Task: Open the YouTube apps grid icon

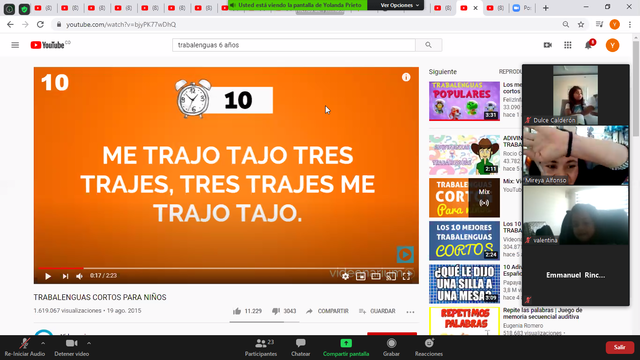Action: [568, 45]
